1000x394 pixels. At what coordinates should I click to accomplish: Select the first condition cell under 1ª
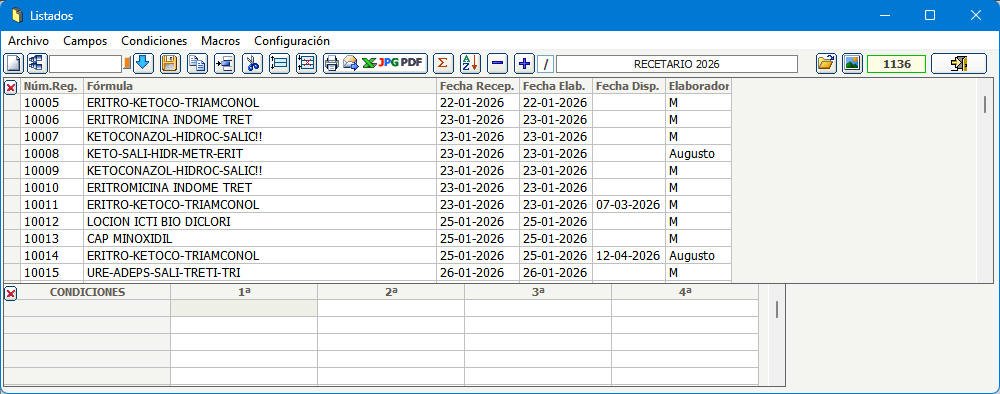click(244, 309)
